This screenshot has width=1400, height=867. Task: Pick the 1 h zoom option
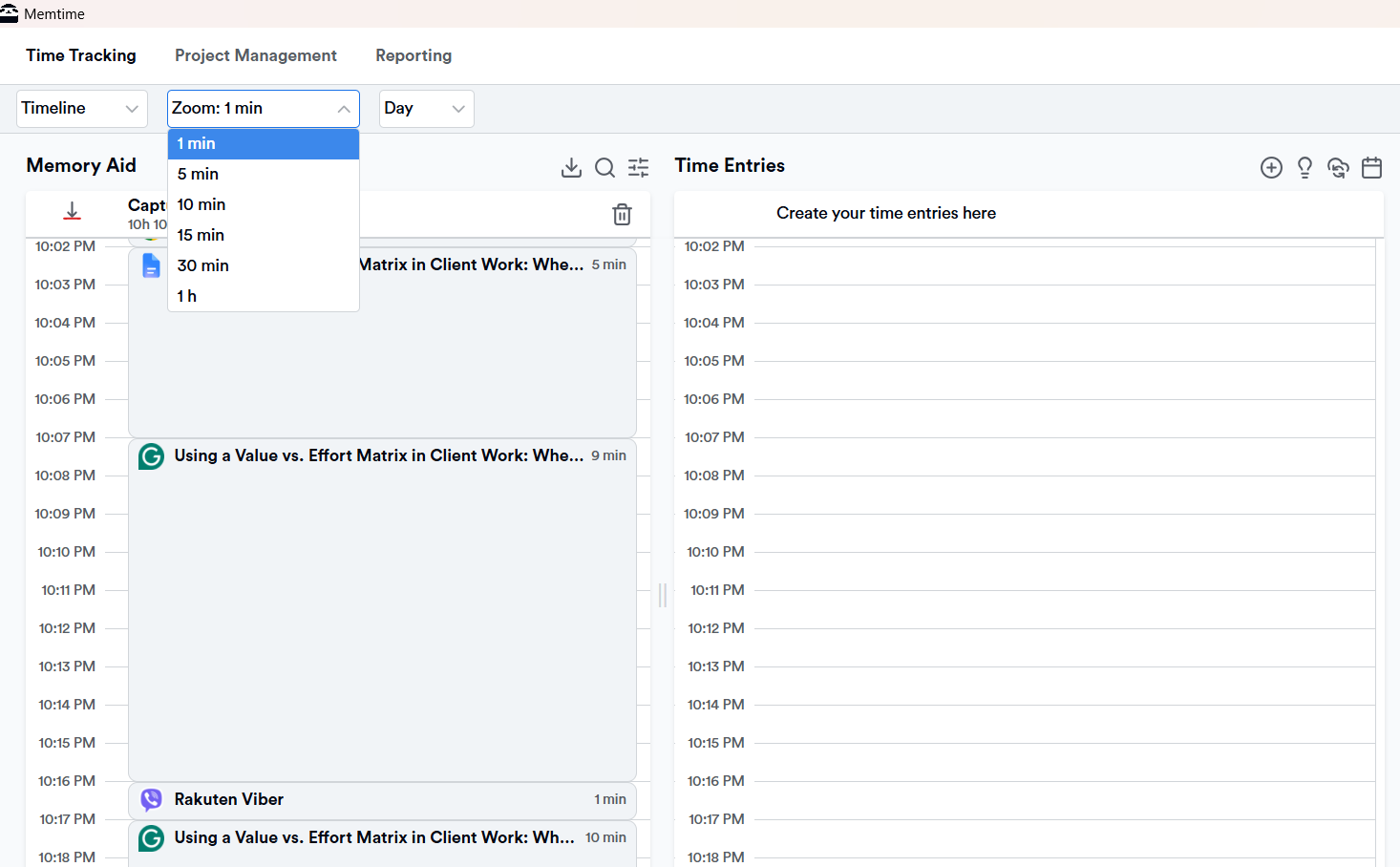point(264,296)
